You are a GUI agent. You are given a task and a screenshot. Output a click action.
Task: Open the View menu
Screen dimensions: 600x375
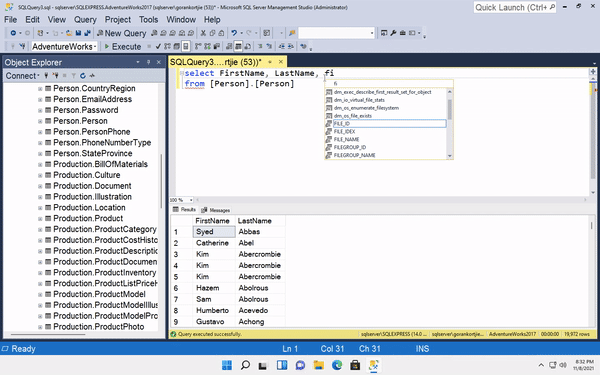(57, 20)
